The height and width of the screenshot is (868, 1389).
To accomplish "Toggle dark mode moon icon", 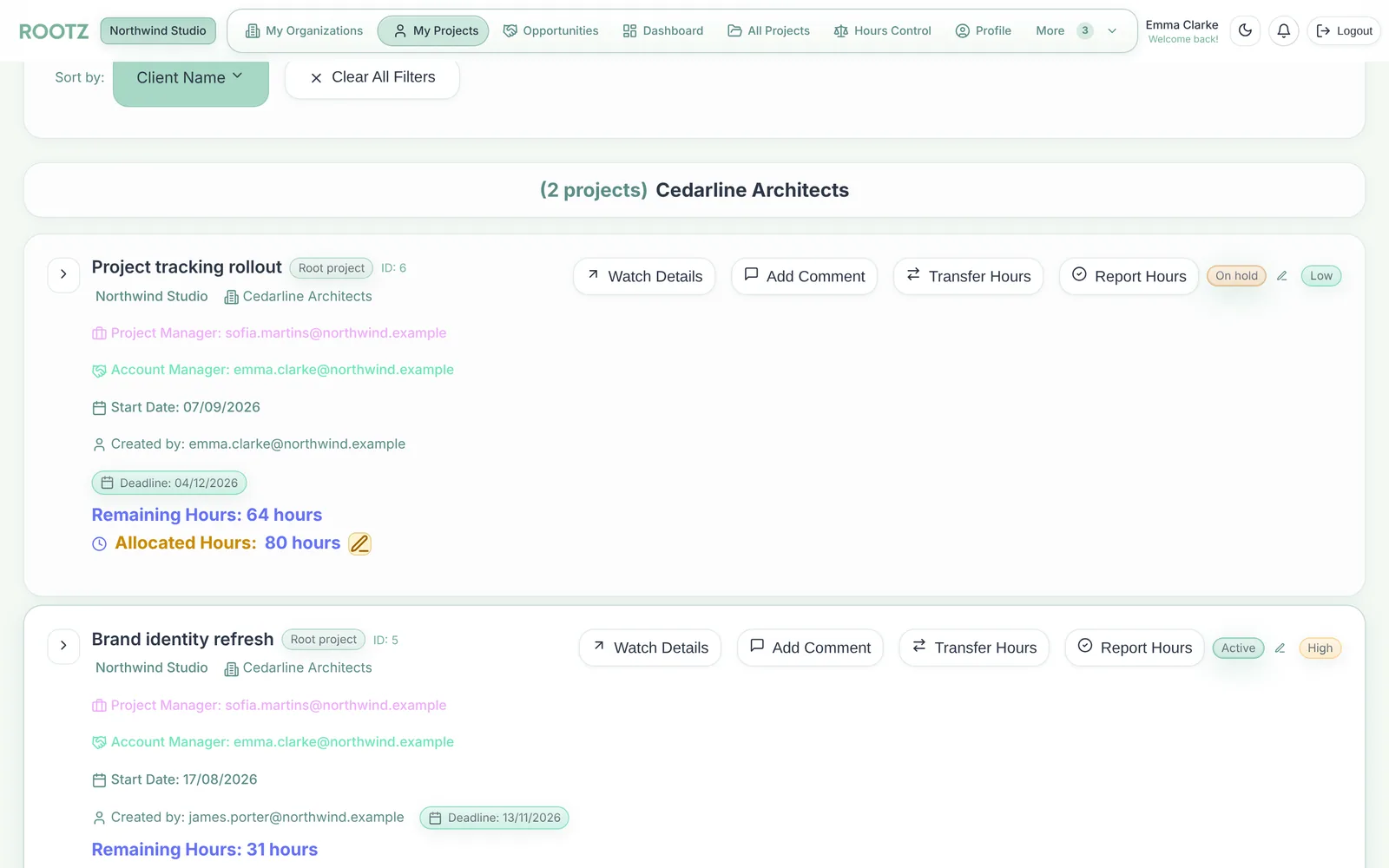I will click(1245, 30).
